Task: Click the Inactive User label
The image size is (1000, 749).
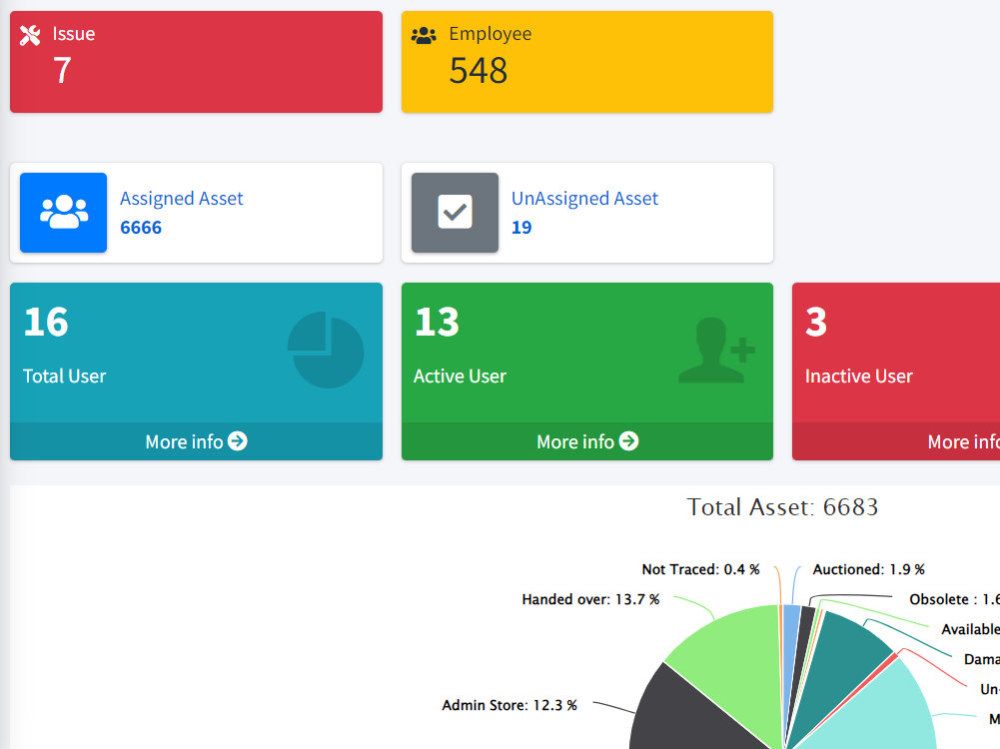Action: click(x=859, y=376)
